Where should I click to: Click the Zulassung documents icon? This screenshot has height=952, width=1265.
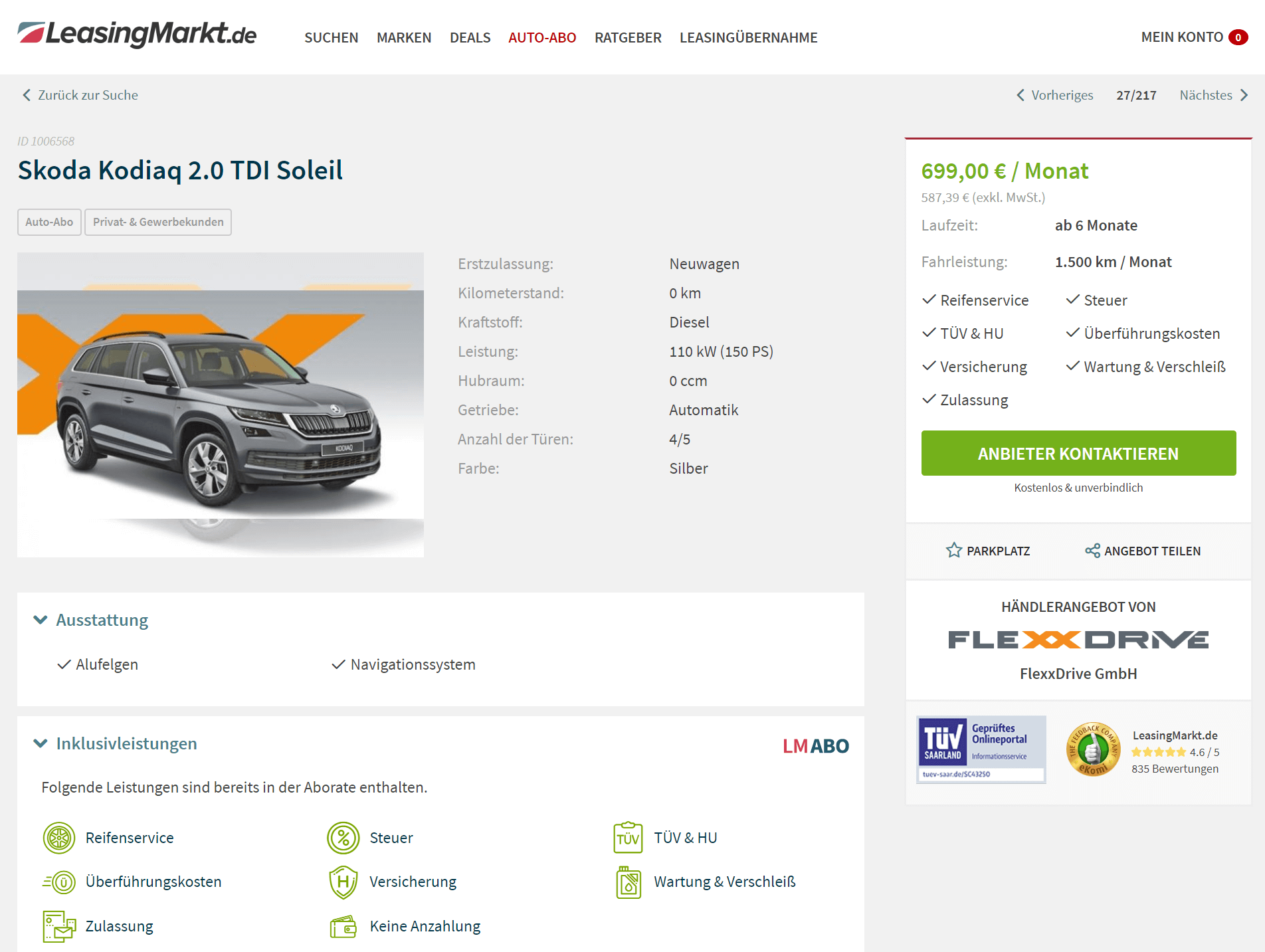(59, 926)
